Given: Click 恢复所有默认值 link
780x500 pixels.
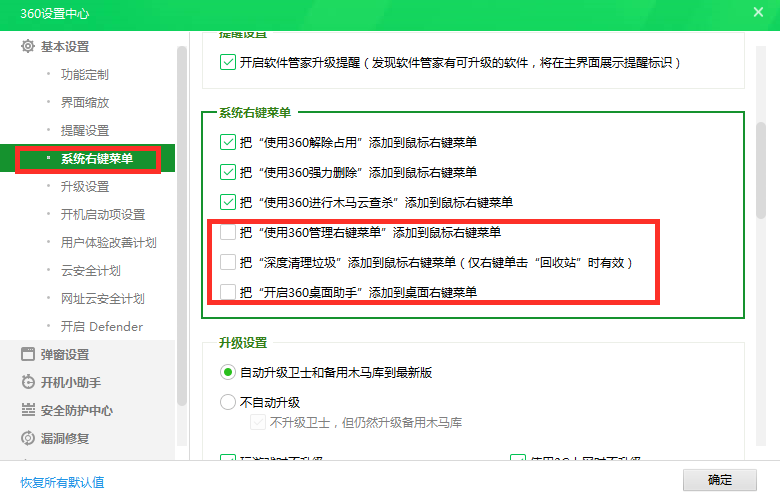Looking at the screenshot, I should (62, 482).
